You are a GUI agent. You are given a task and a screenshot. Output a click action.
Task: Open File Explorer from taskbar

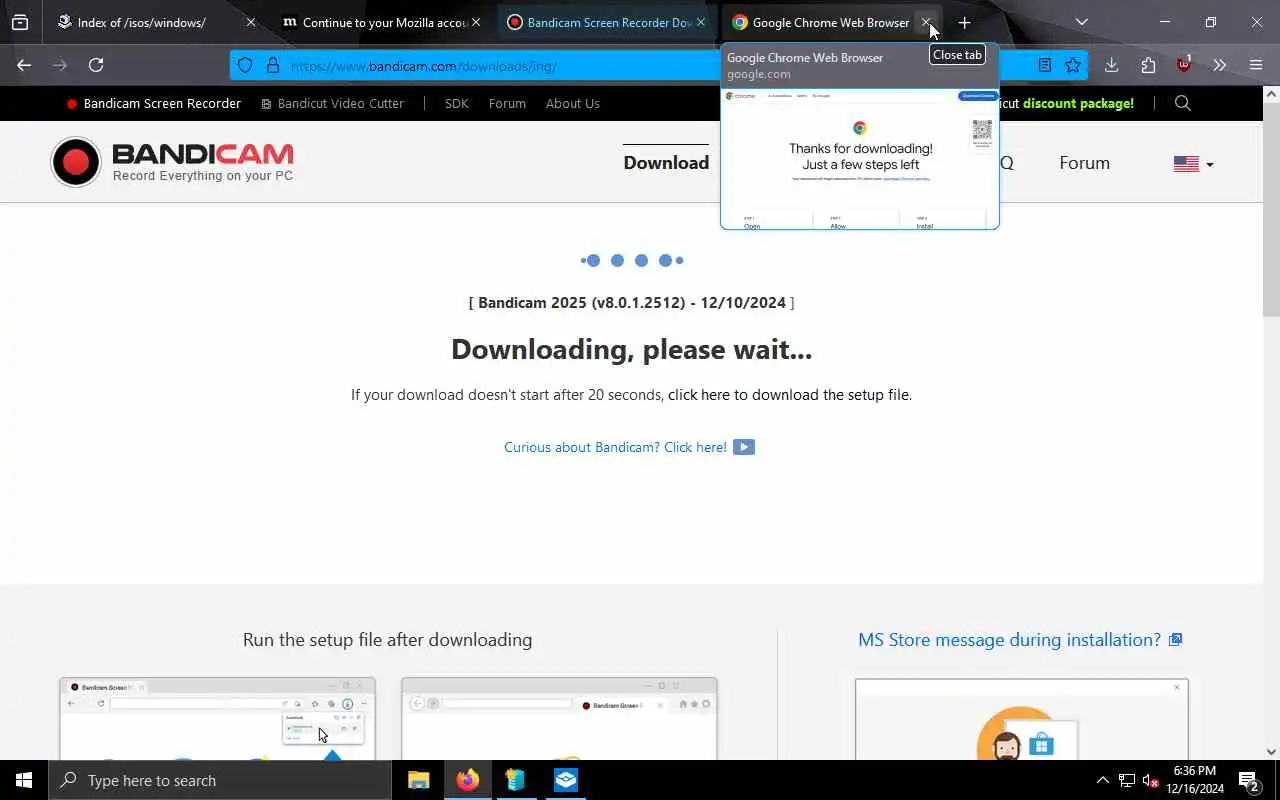419,780
